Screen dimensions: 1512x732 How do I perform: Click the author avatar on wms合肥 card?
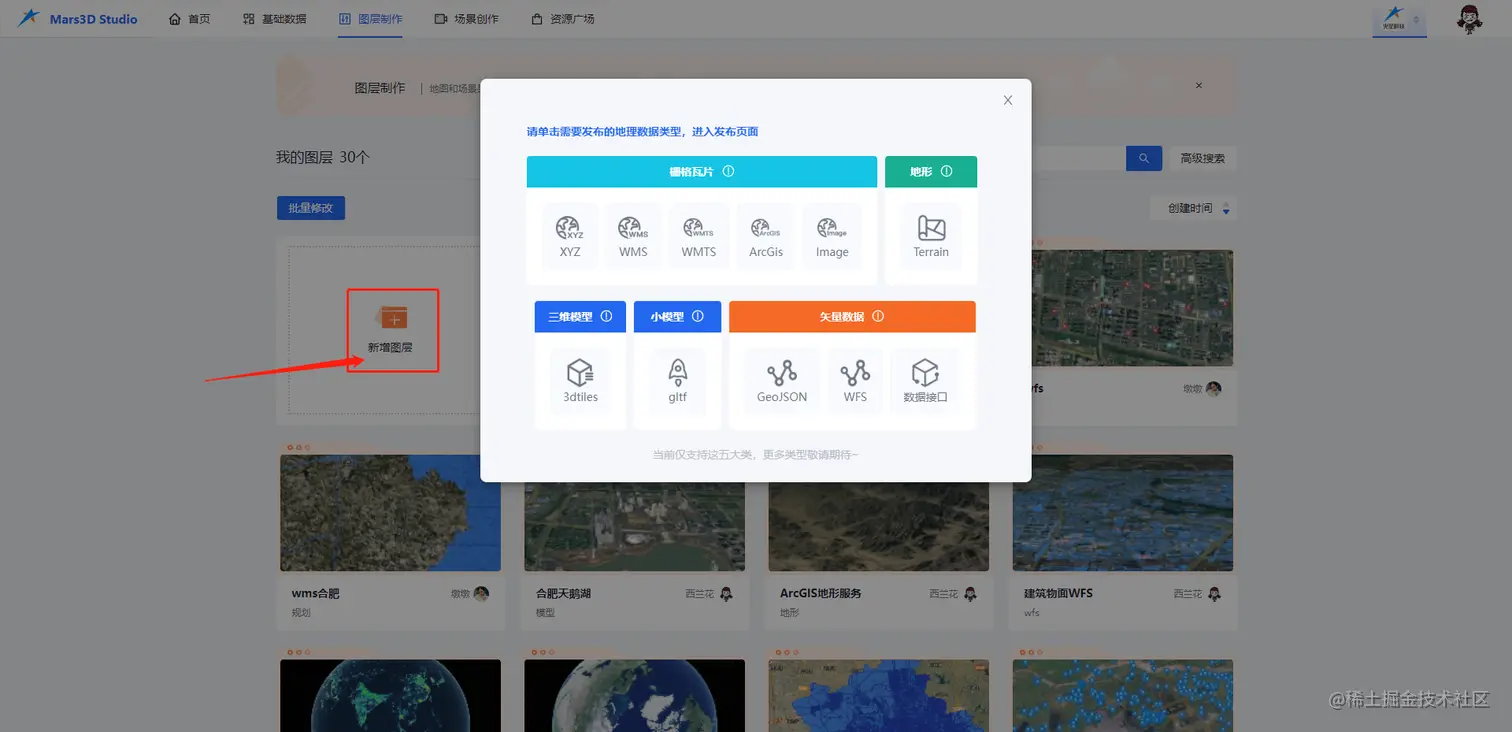click(481, 594)
